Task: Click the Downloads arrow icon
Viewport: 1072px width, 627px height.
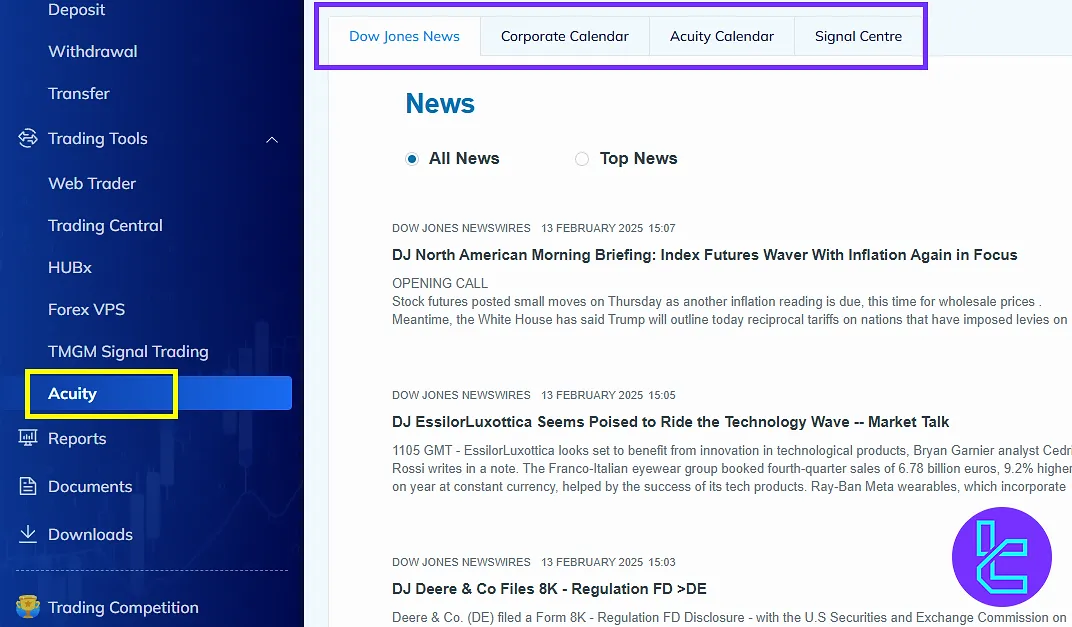Action: click(28, 534)
